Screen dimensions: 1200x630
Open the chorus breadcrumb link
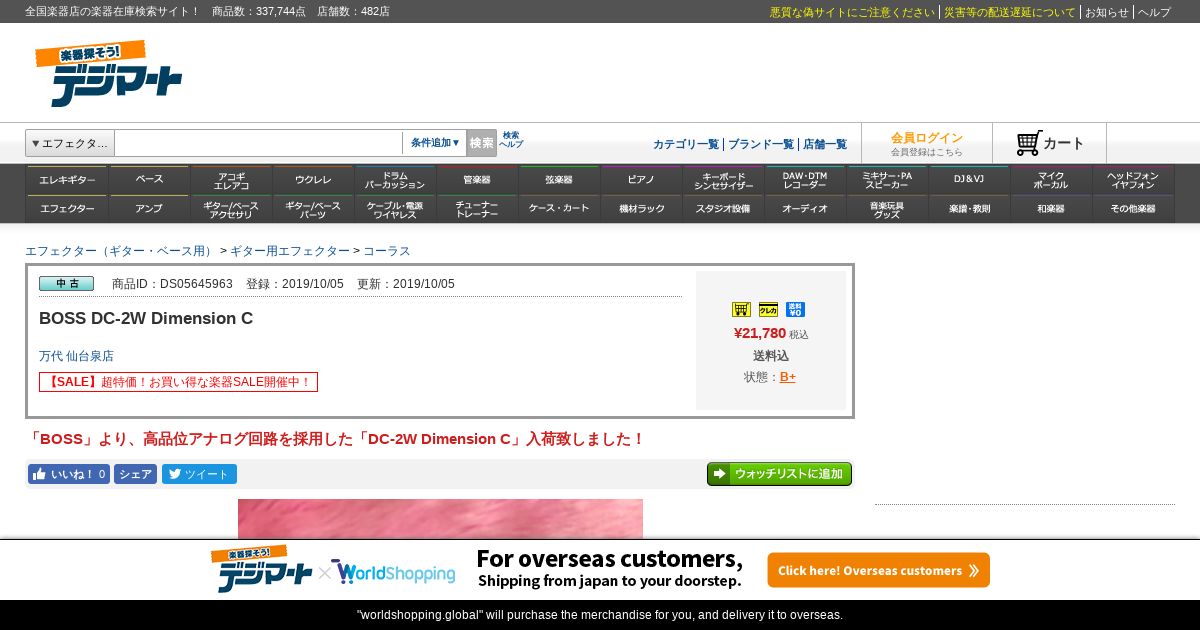[x=387, y=251]
